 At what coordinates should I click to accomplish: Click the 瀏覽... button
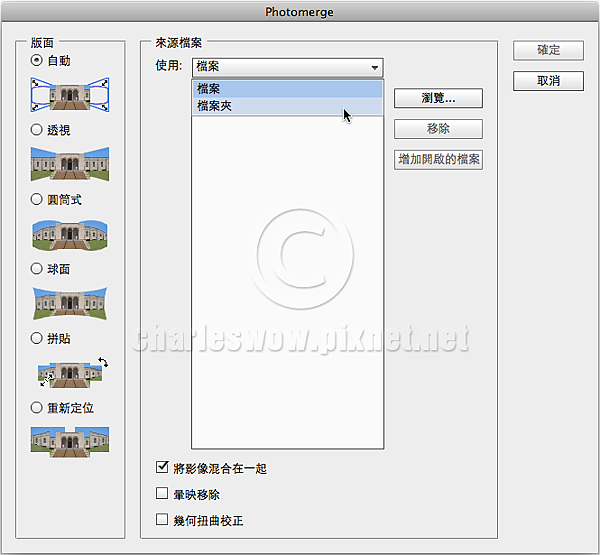point(438,98)
